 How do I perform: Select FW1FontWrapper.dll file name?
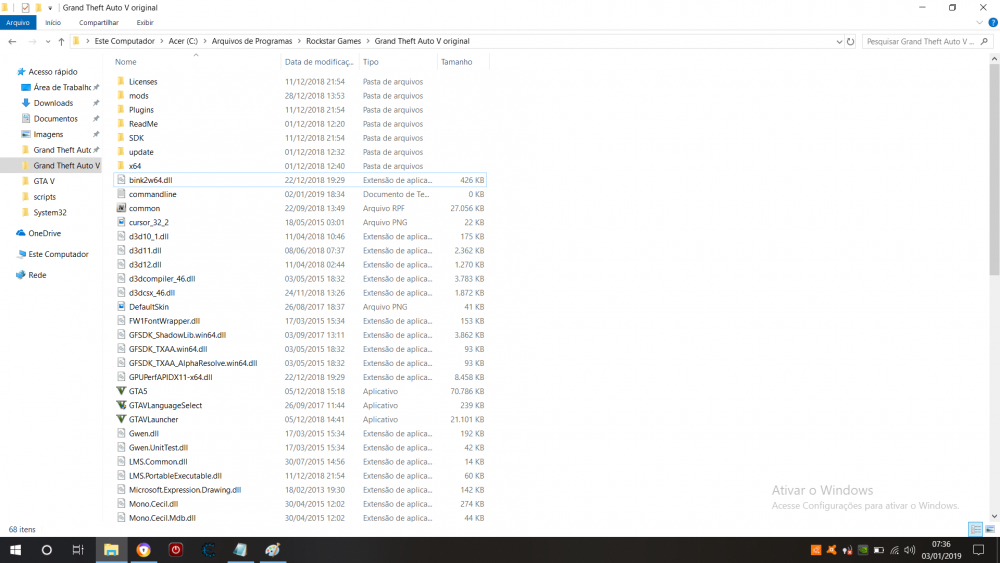pos(165,321)
